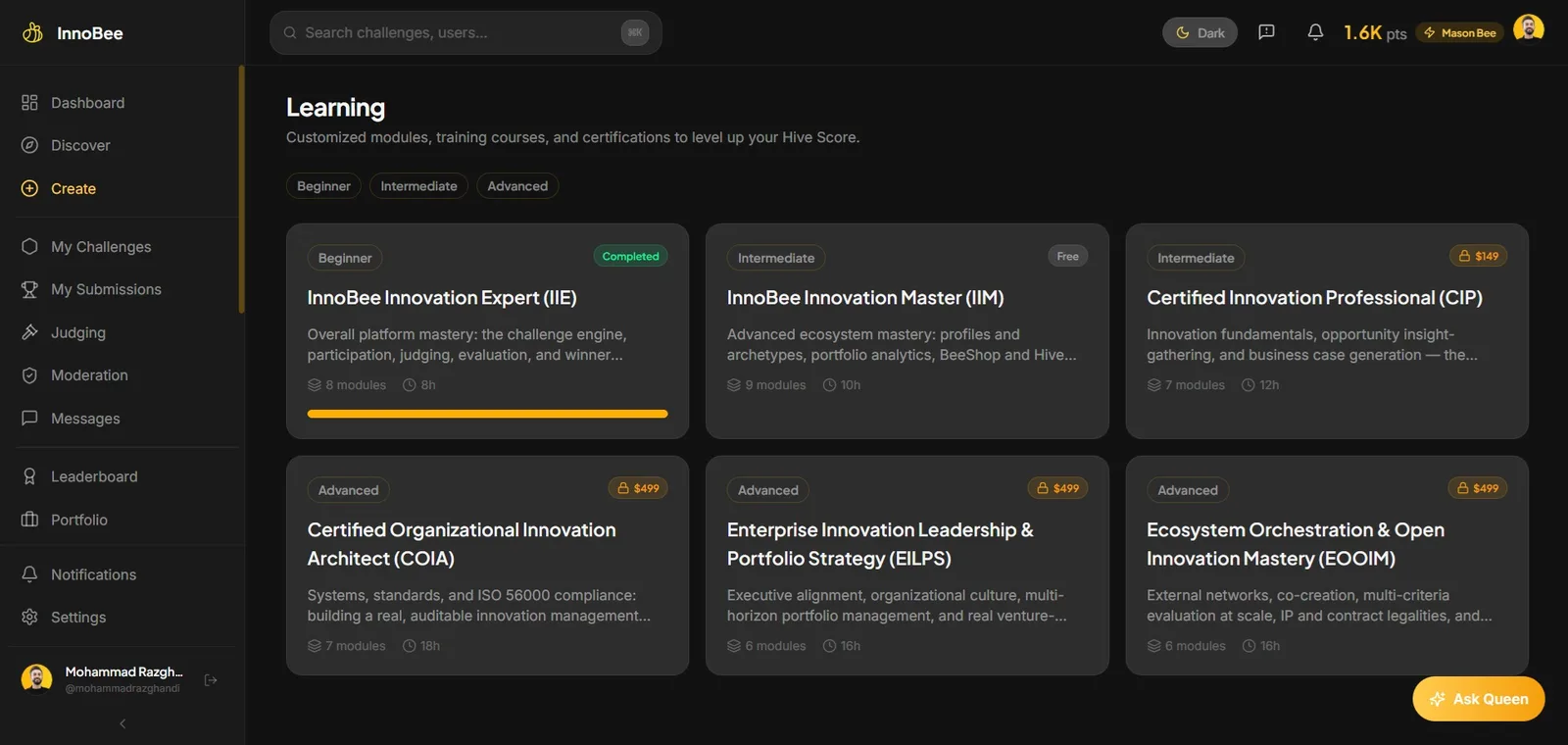The width and height of the screenshot is (1568, 745).
Task: Toggle the Dark theme switch
Action: pos(1200,32)
